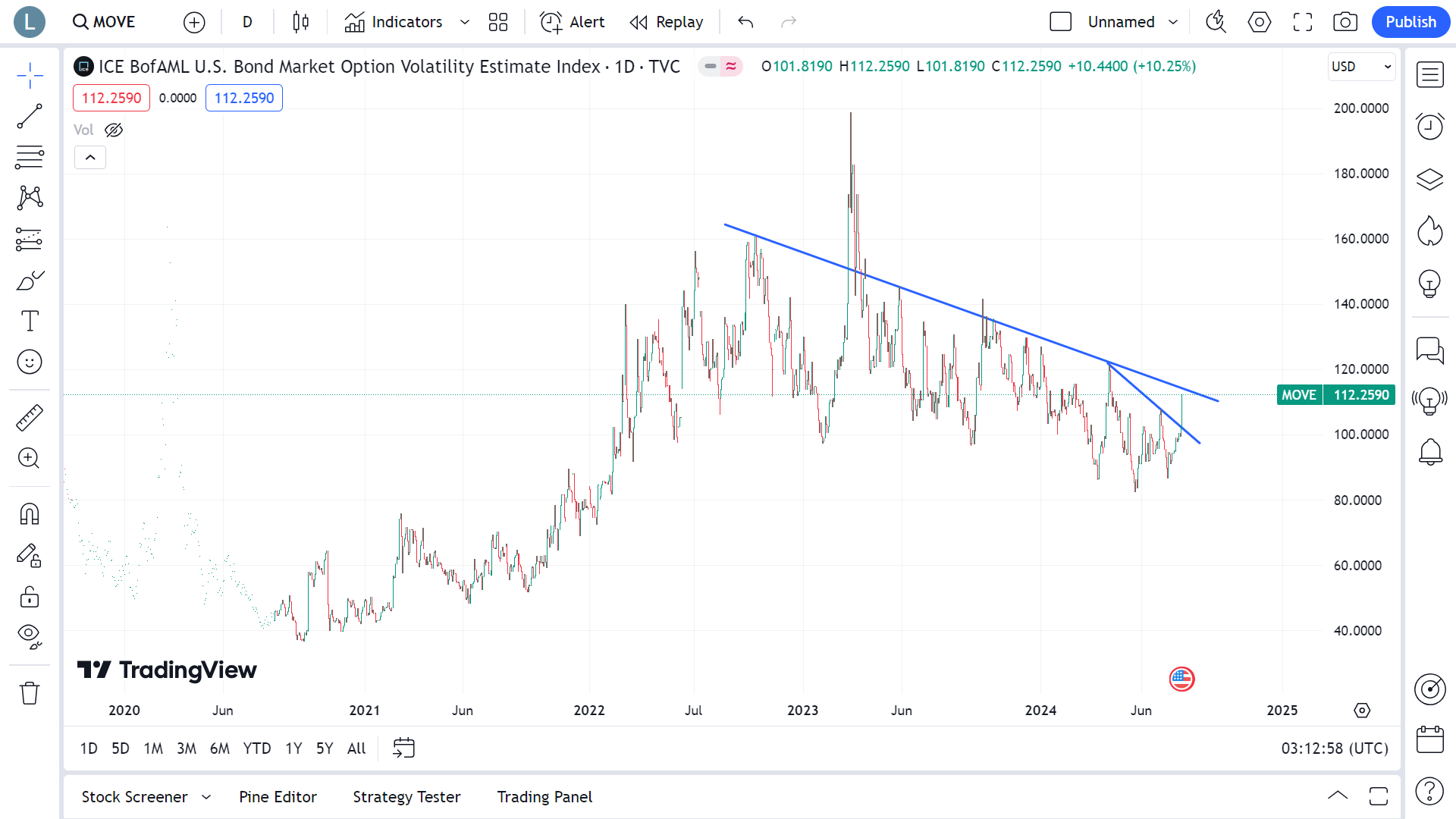Screen dimensions: 1456x819
Task: Take a chart snapshot with camera
Action: pos(1345,22)
